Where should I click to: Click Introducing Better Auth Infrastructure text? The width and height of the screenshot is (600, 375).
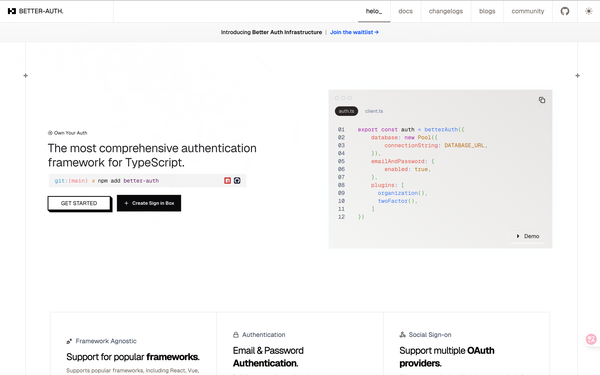(x=271, y=32)
